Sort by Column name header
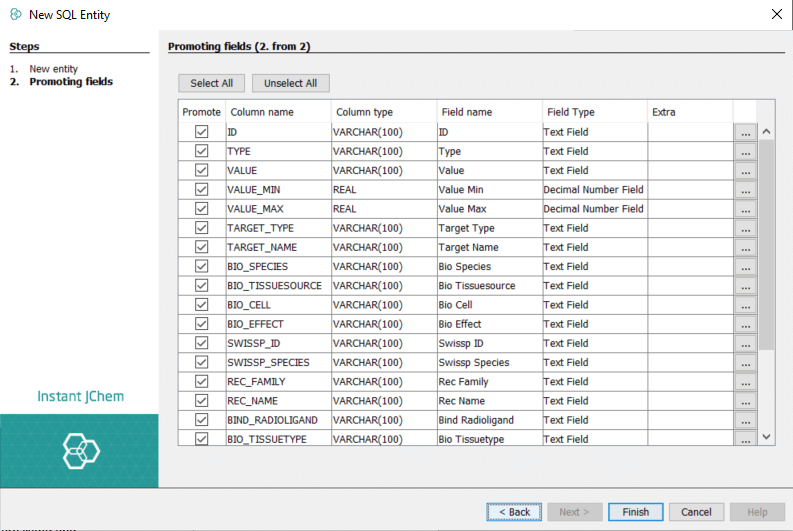The height and width of the screenshot is (531, 793). click(x=278, y=112)
